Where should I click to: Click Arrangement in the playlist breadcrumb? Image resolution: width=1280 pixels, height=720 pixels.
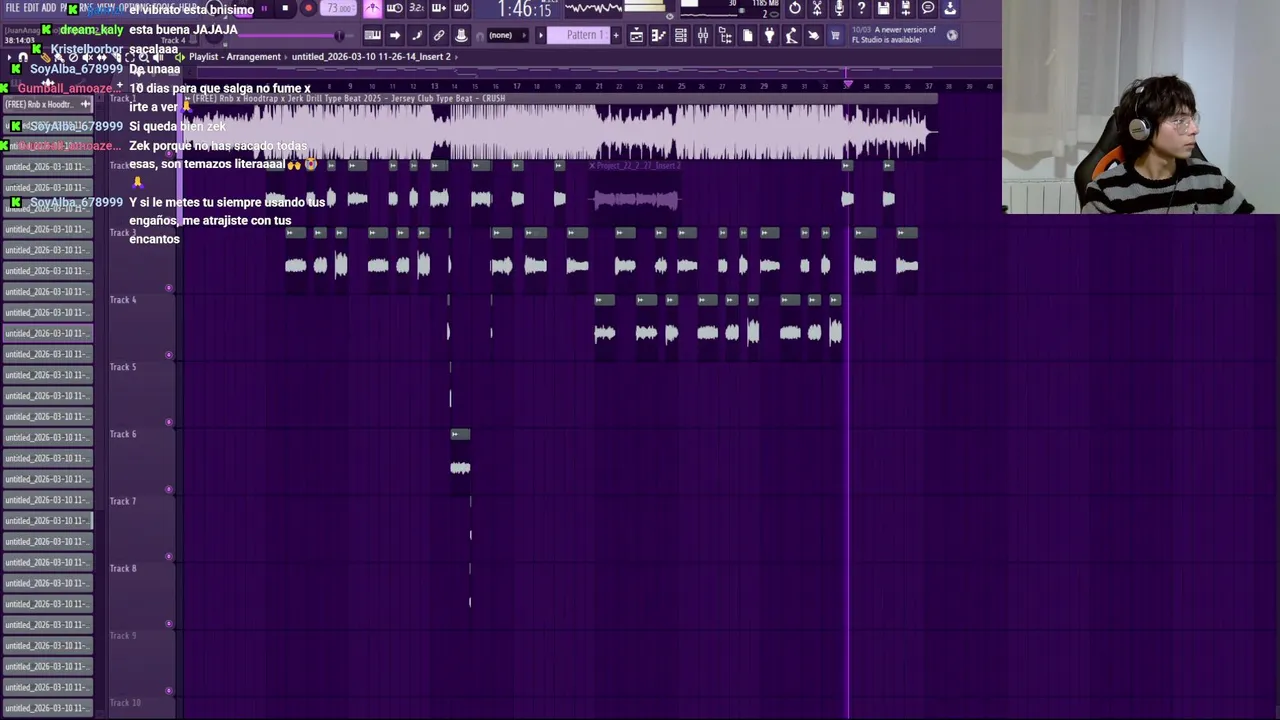pos(255,57)
